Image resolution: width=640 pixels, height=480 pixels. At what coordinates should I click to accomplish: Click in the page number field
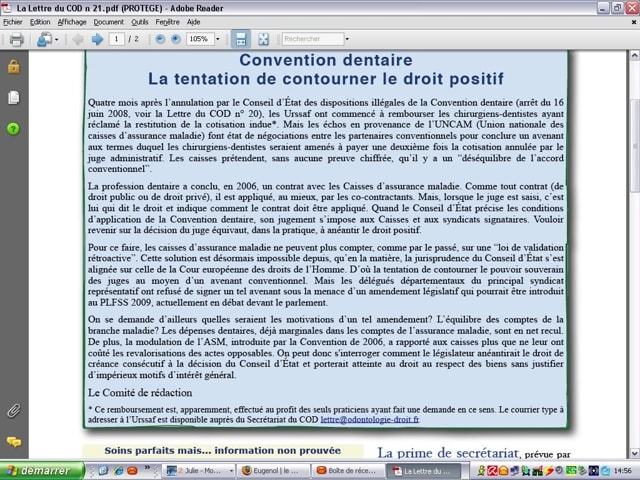coord(119,39)
